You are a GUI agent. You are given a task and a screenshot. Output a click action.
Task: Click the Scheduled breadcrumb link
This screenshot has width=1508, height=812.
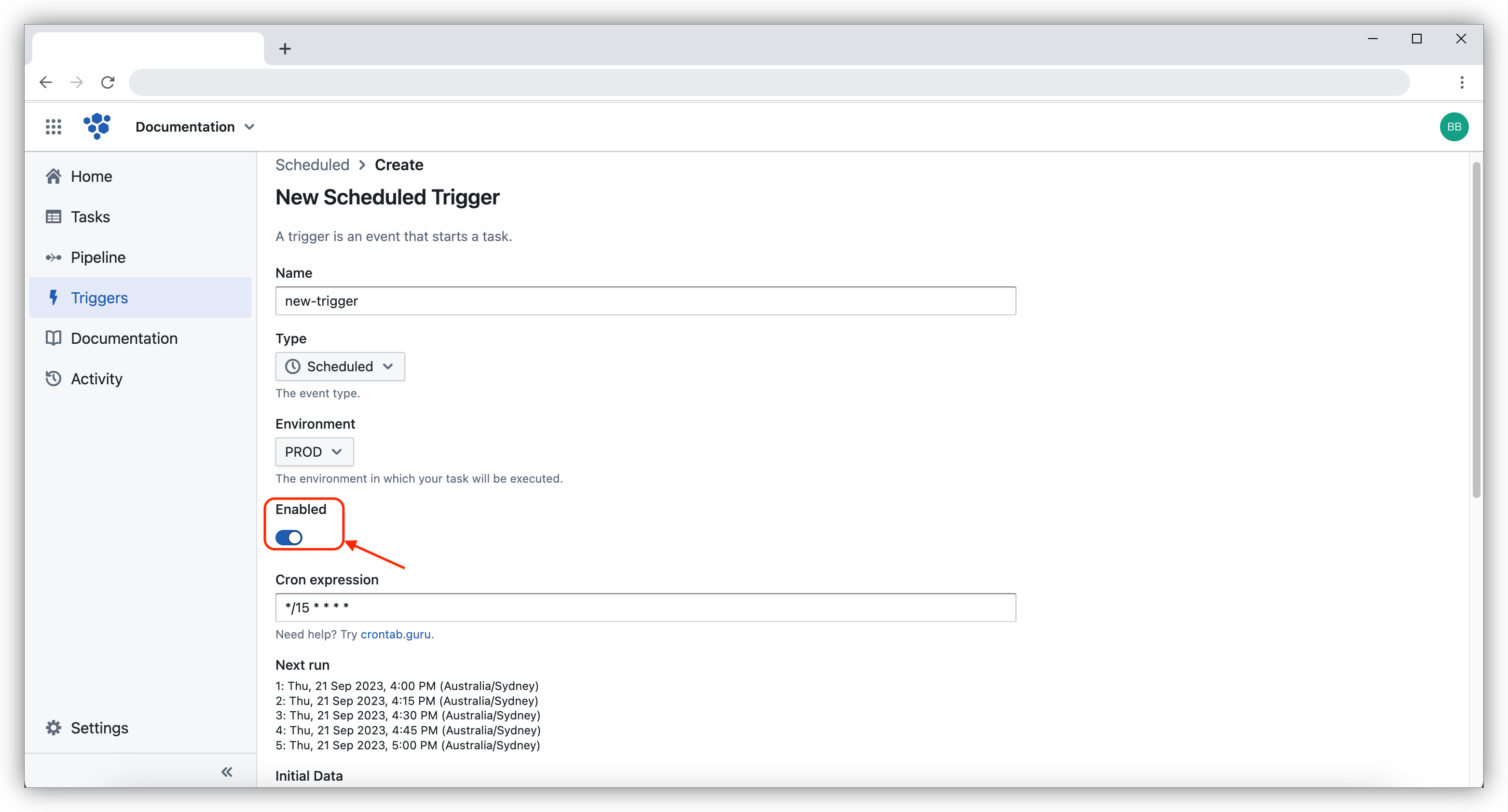pos(312,165)
